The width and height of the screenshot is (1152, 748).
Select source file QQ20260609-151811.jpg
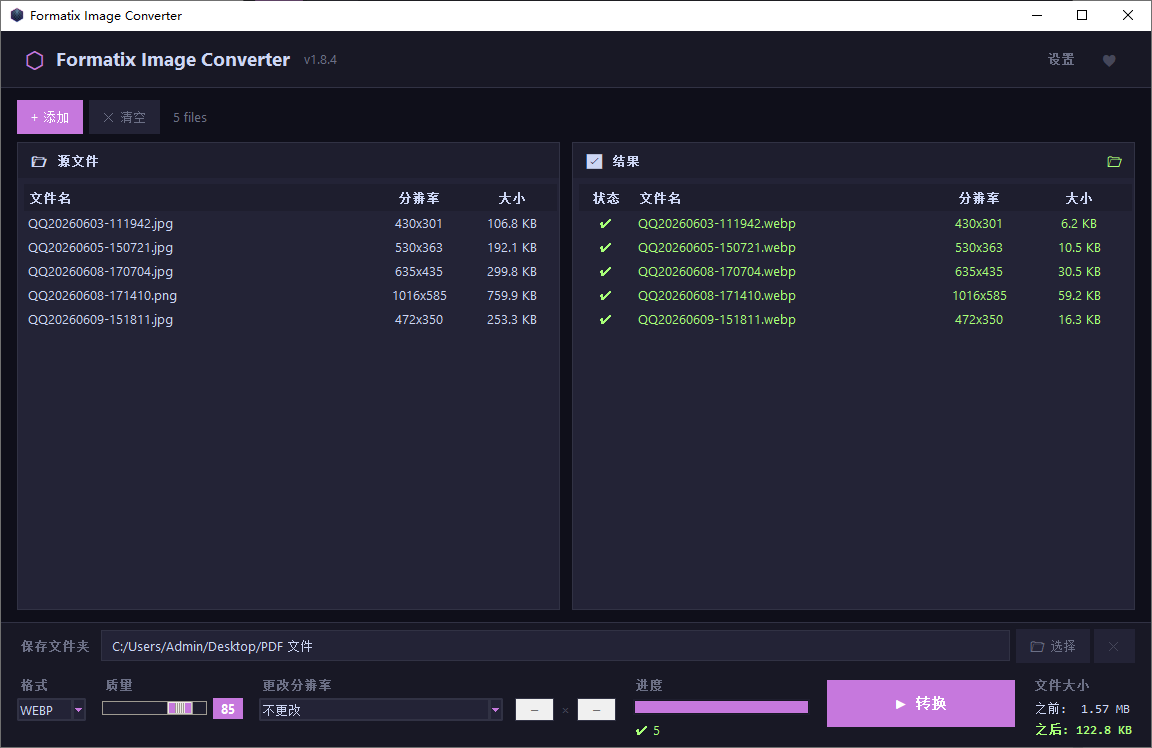[x=288, y=320]
